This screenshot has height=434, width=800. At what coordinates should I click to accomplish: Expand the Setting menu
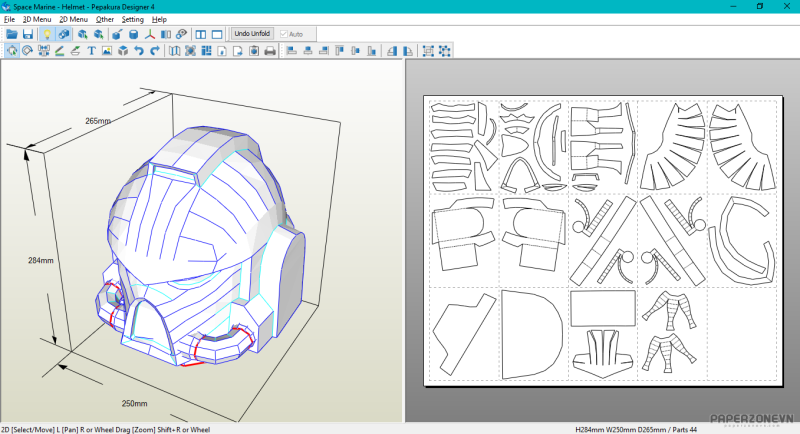click(132, 19)
